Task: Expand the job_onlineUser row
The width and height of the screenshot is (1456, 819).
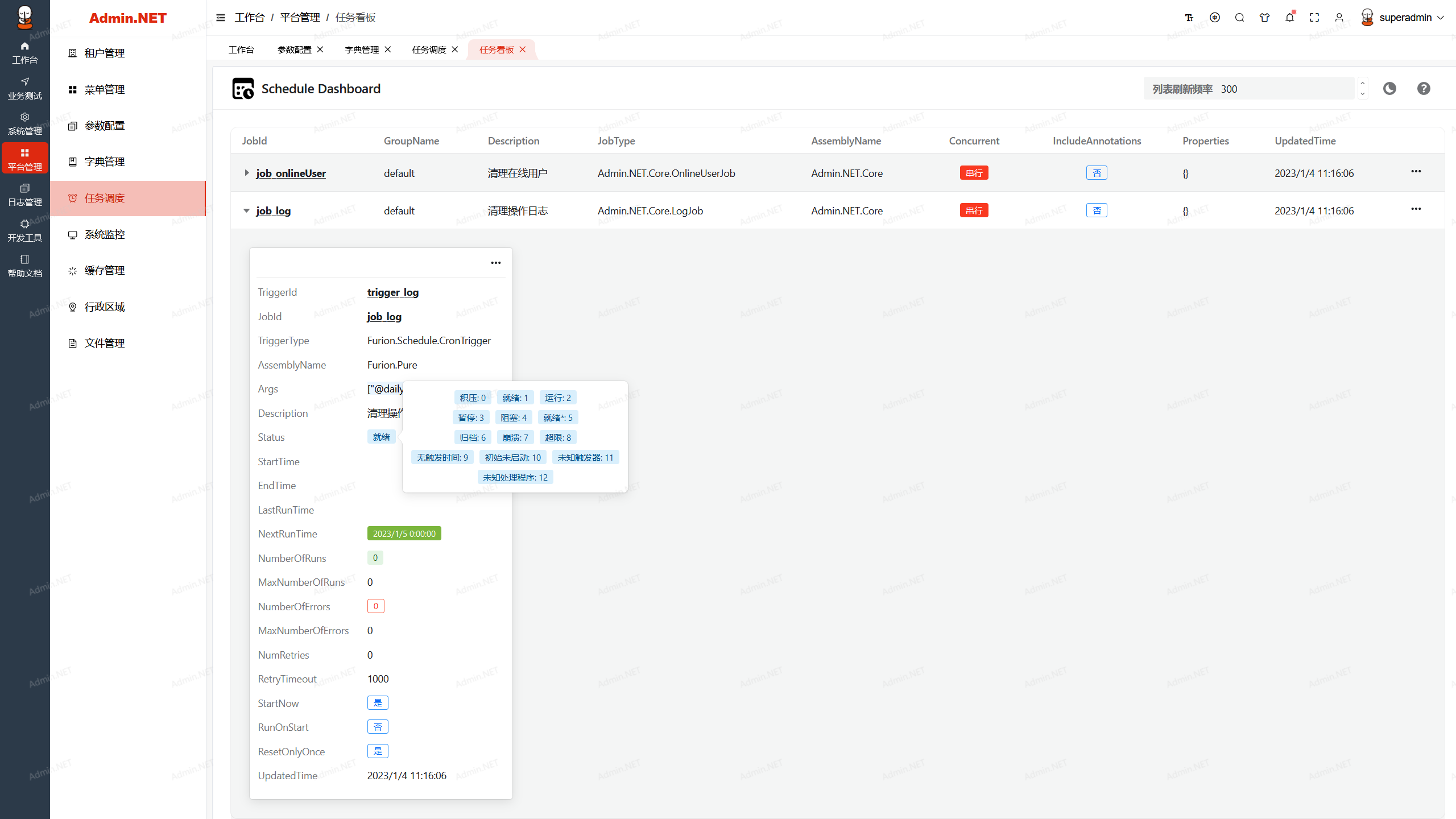Action: [246, 173]
